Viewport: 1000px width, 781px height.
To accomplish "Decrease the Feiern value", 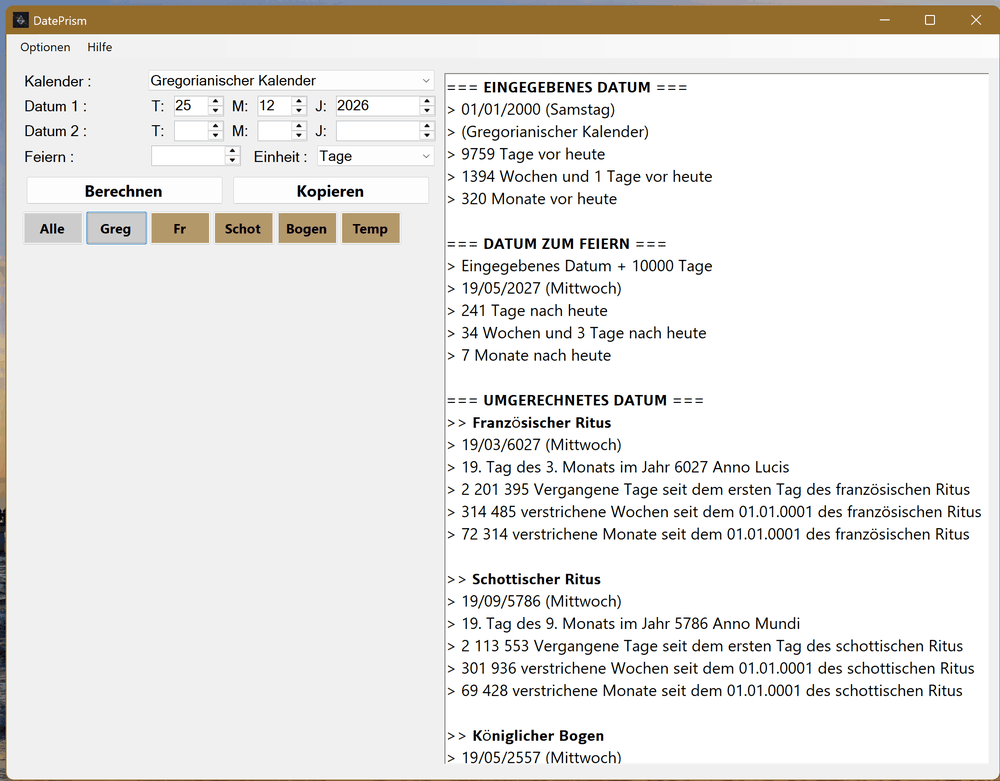I will tap(233, 161).
